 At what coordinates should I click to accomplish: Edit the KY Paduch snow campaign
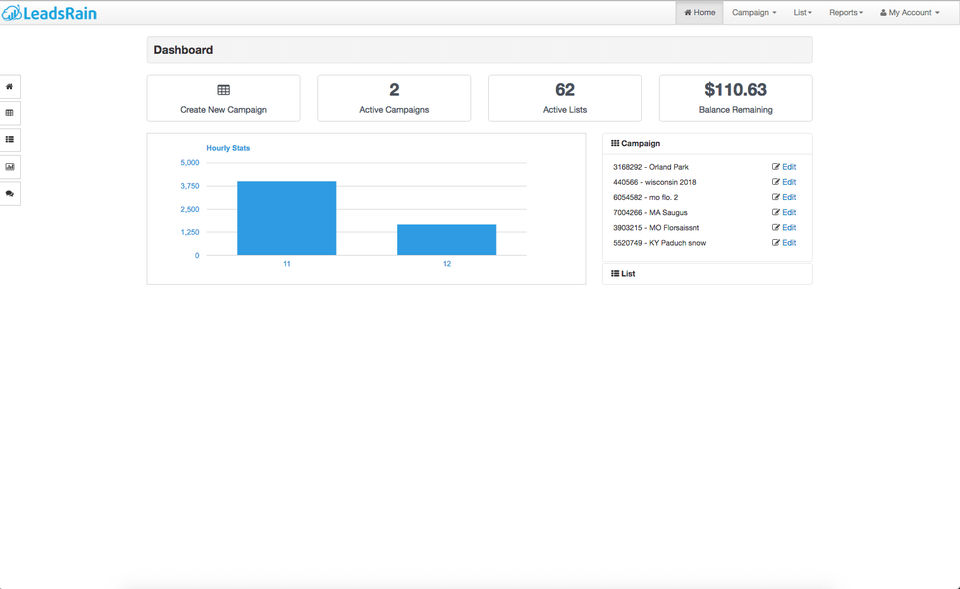click(784, 242)
